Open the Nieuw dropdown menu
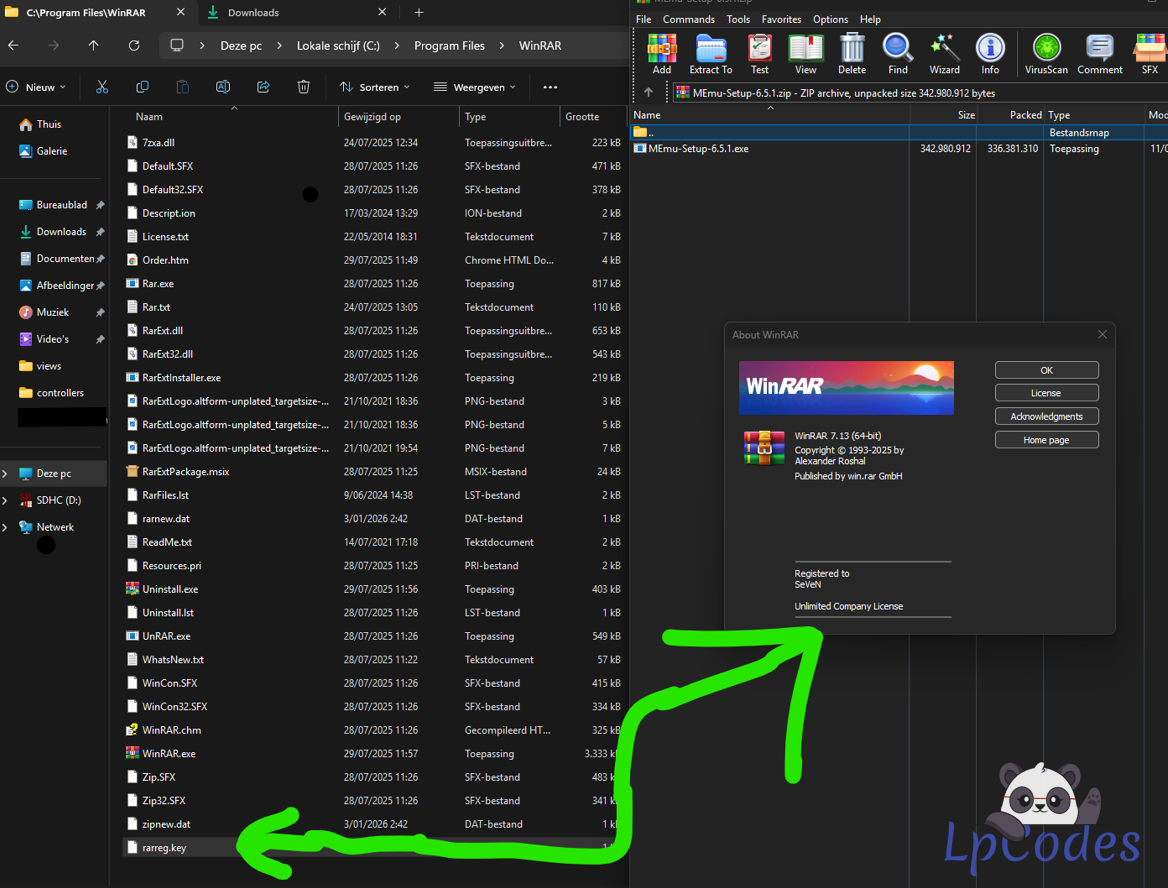 tap(36, 87)
